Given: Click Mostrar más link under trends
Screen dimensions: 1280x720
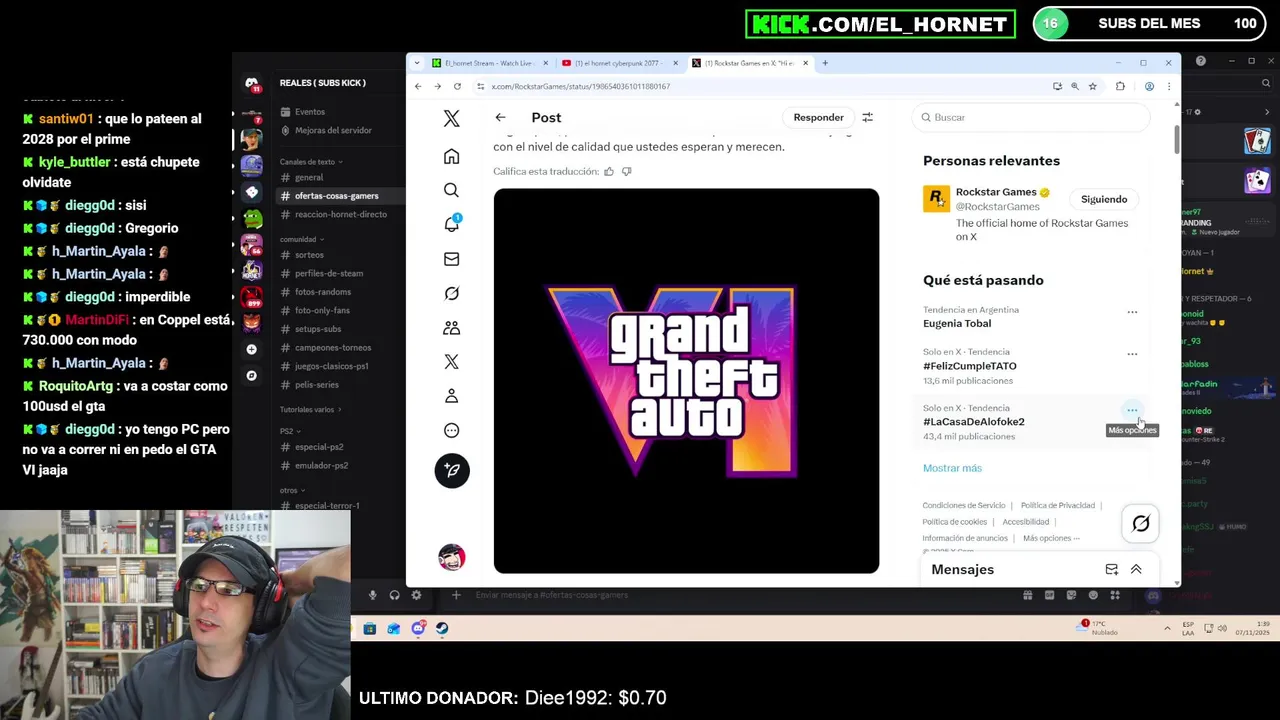Looking at the screenshot, I should tap(952, 468).
